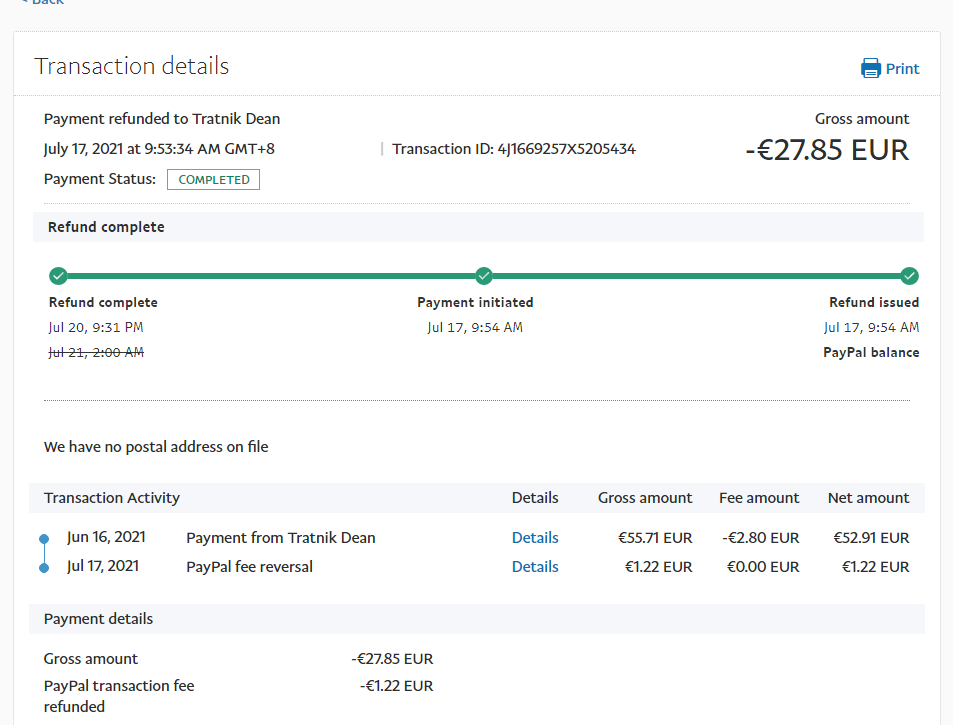Screen dimensions: 953x725
Task: Click the Jun 16 timeline dot
Action: point(44,539)
